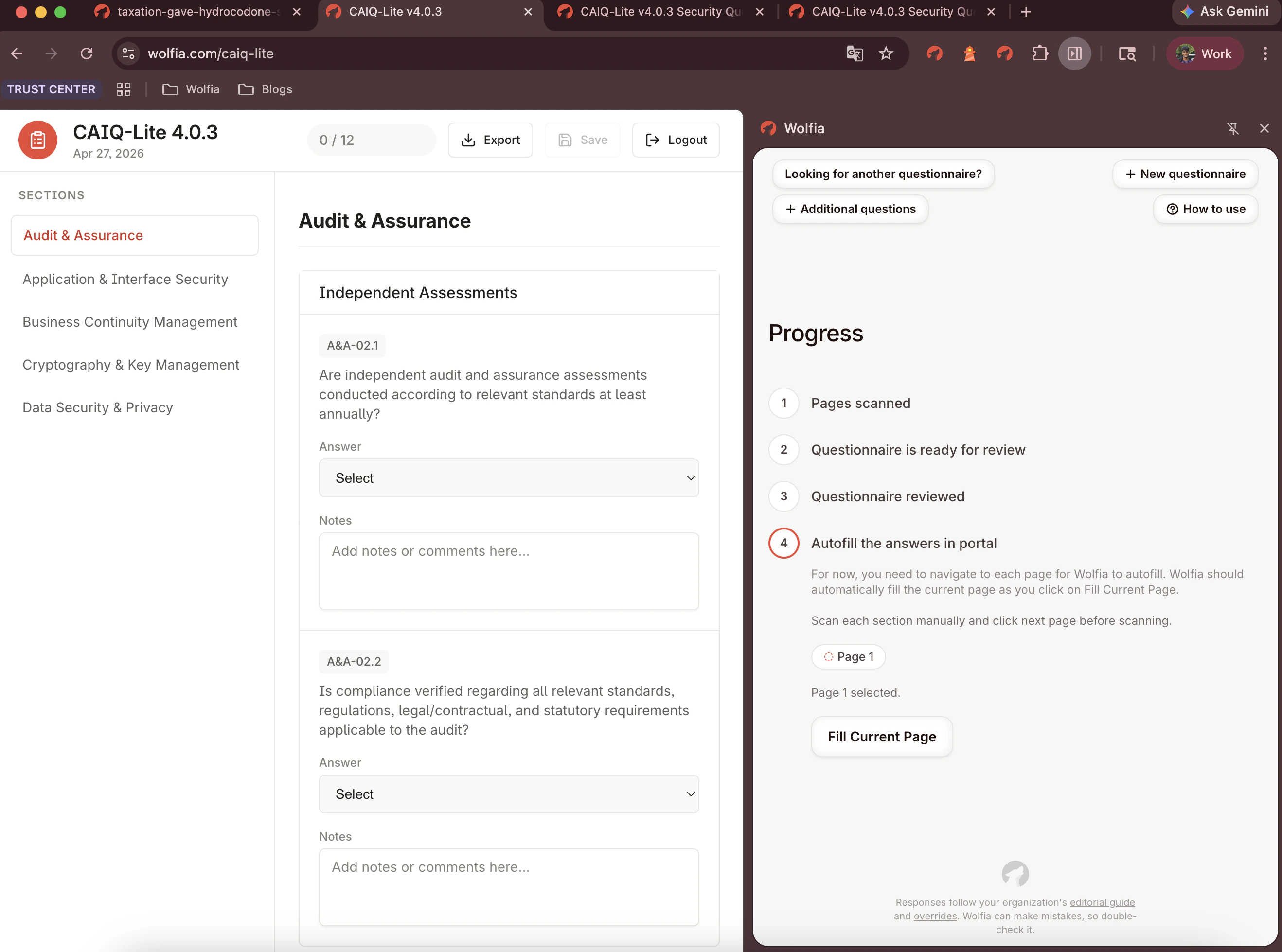This screenshot has width=1282, height=952.
Task: Select the Cryptography & Key Management section
Action: (131, 364)
